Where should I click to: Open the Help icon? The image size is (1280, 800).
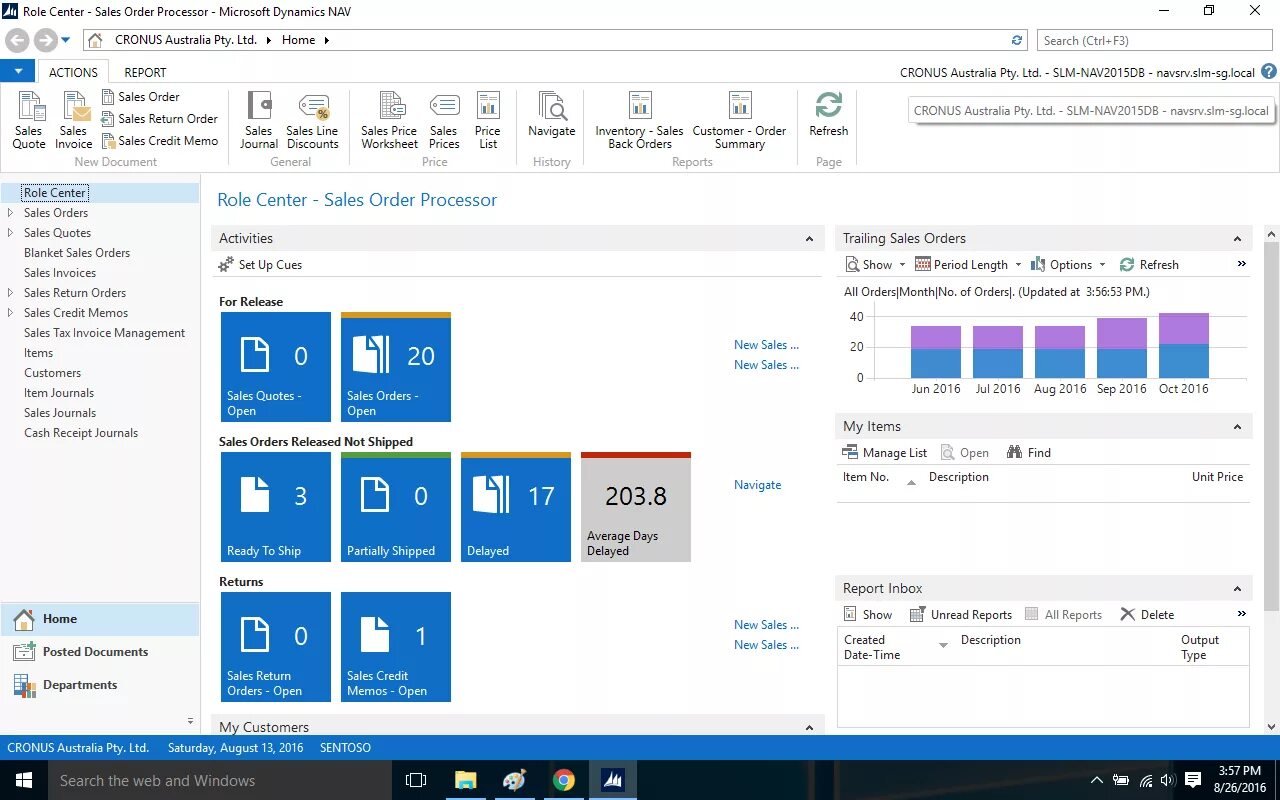(x=1269, y=72)
